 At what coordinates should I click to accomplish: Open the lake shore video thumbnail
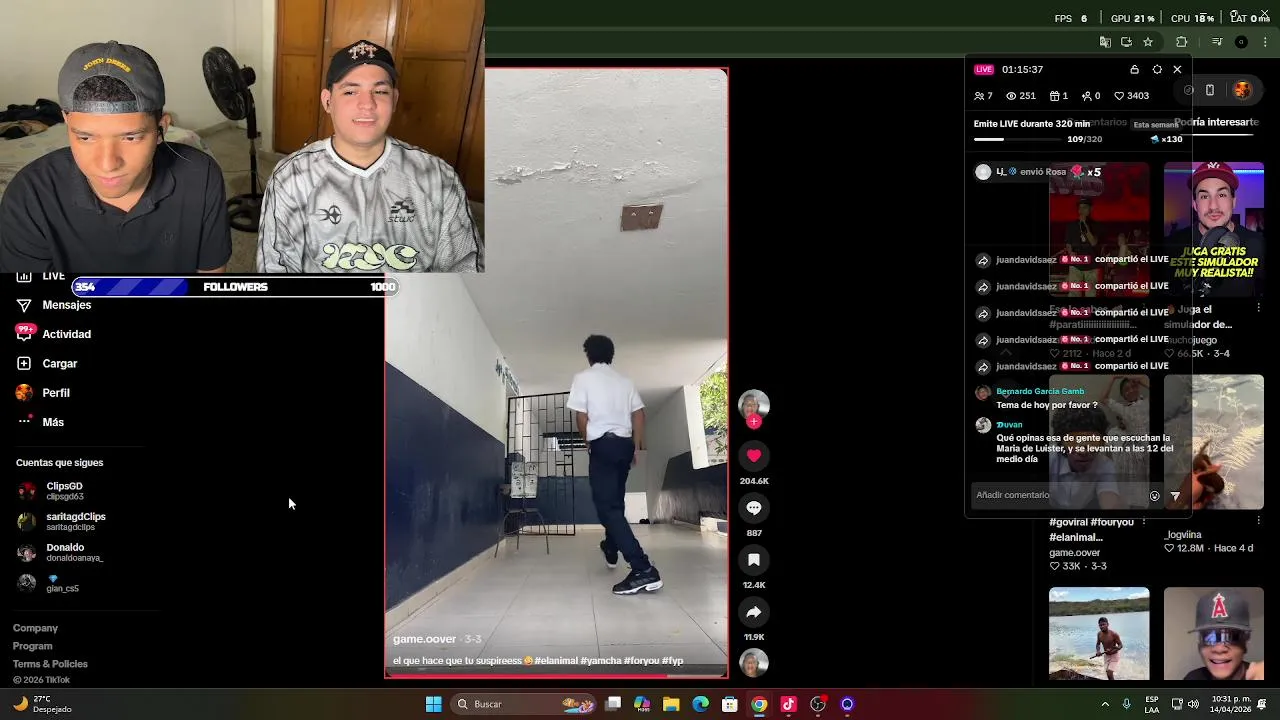(1099, 633)
